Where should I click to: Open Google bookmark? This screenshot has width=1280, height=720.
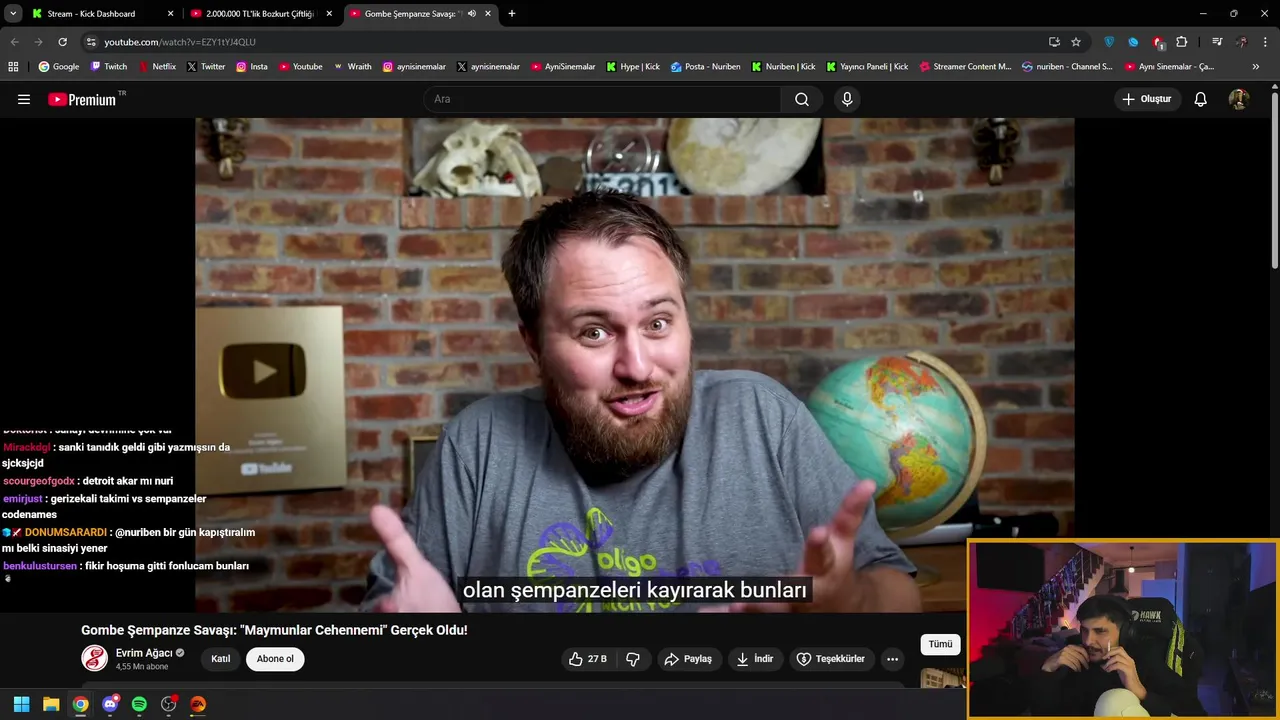click(59, 67)
